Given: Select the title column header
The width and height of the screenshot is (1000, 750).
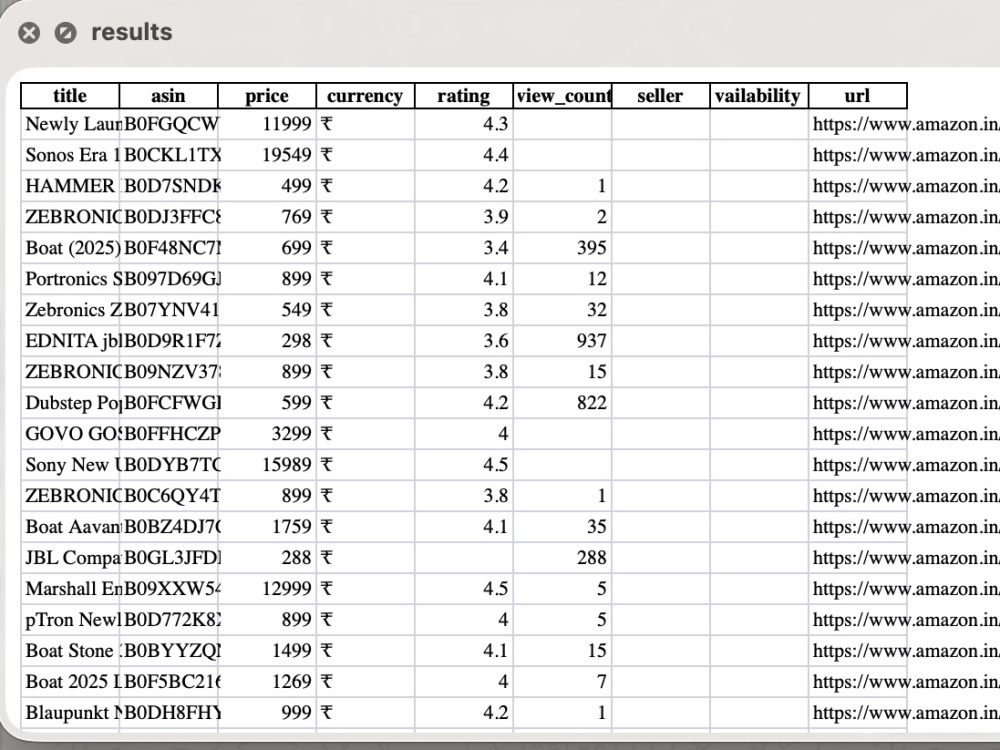Looking at the screenshot, I should tap(70, 96).
